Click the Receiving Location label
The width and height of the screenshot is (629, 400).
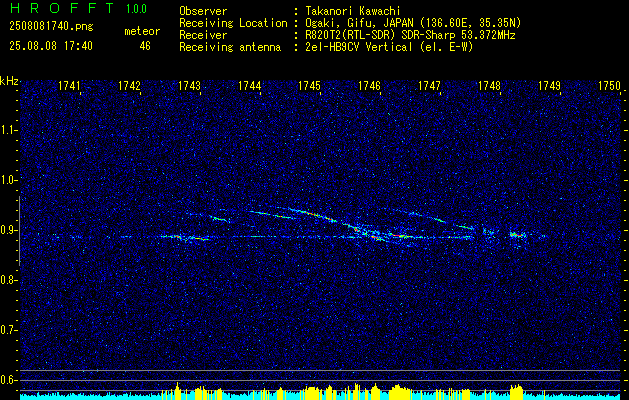(x=233, y=23)
